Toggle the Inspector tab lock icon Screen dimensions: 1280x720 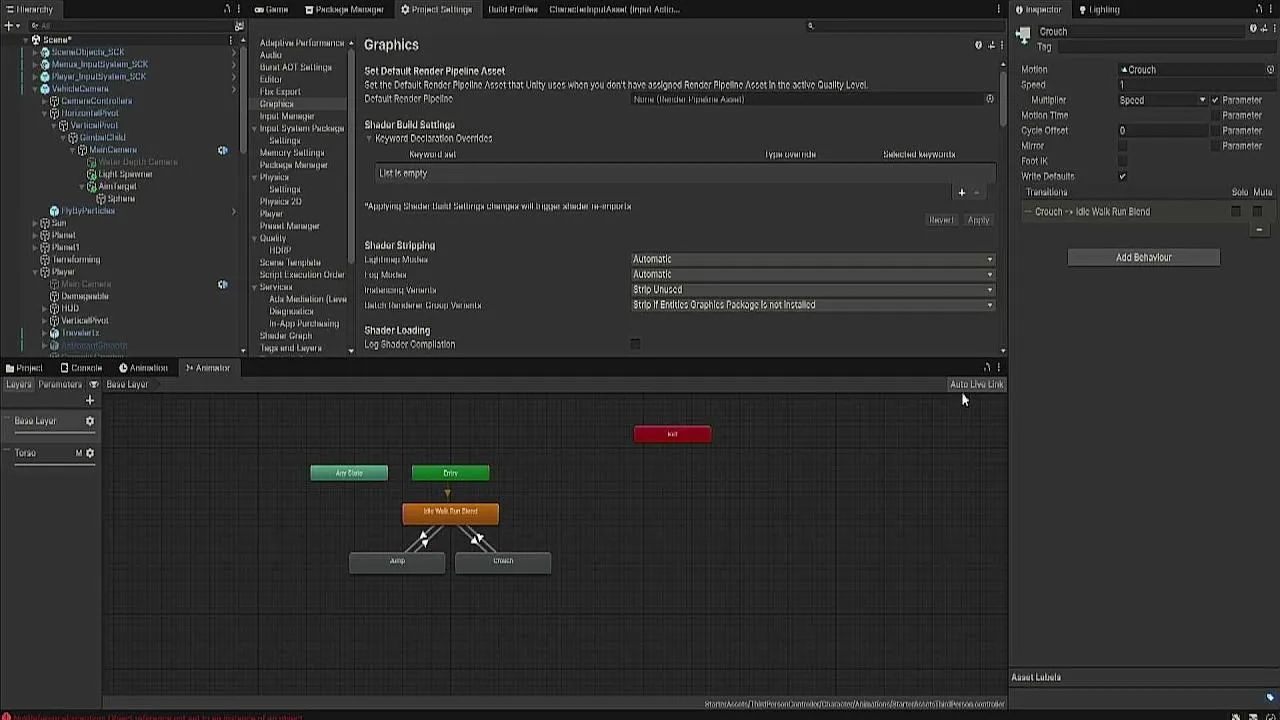point(1259,9)
